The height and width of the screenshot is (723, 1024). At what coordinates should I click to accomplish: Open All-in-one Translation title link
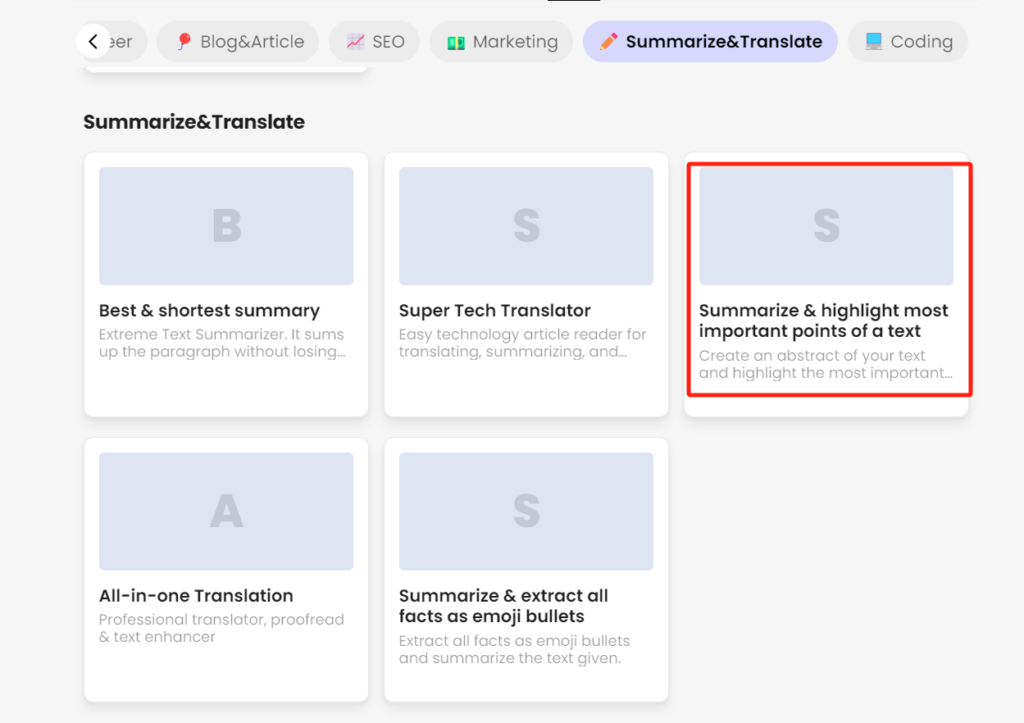point(196,596)
